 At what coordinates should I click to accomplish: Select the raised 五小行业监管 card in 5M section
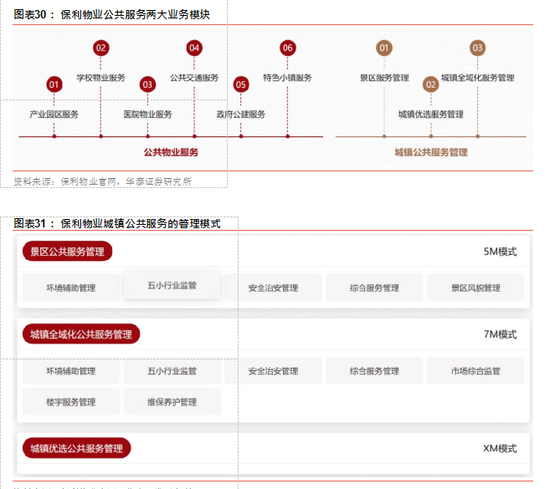(172, 285)
